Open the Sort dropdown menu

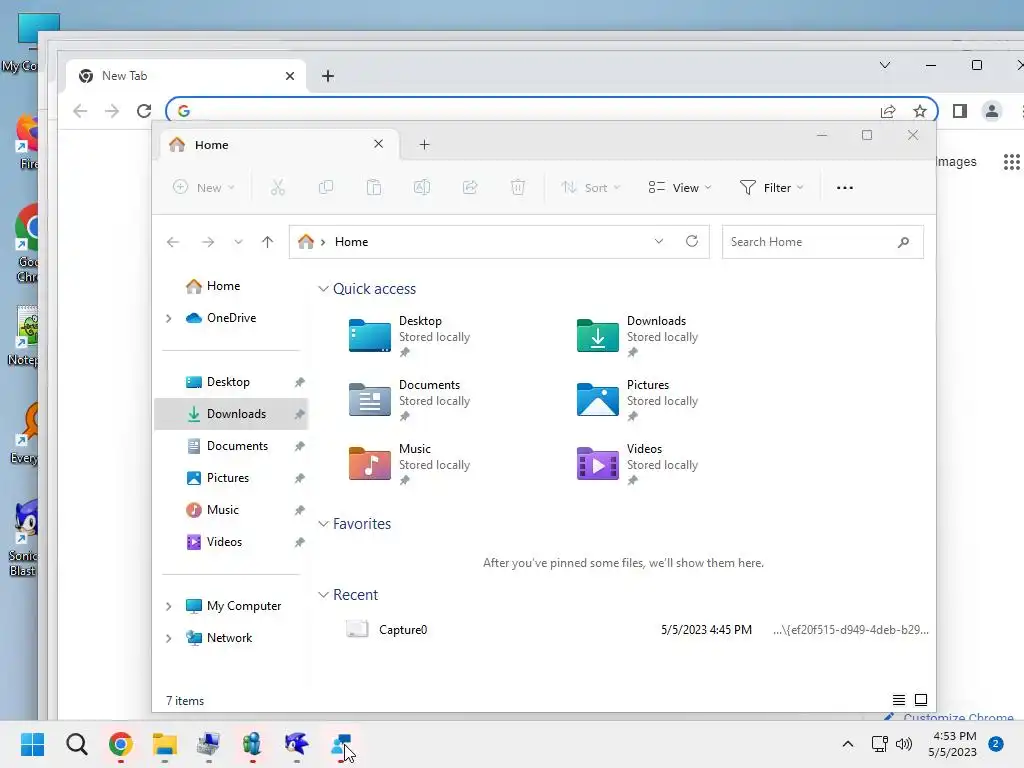pos(590,188)
